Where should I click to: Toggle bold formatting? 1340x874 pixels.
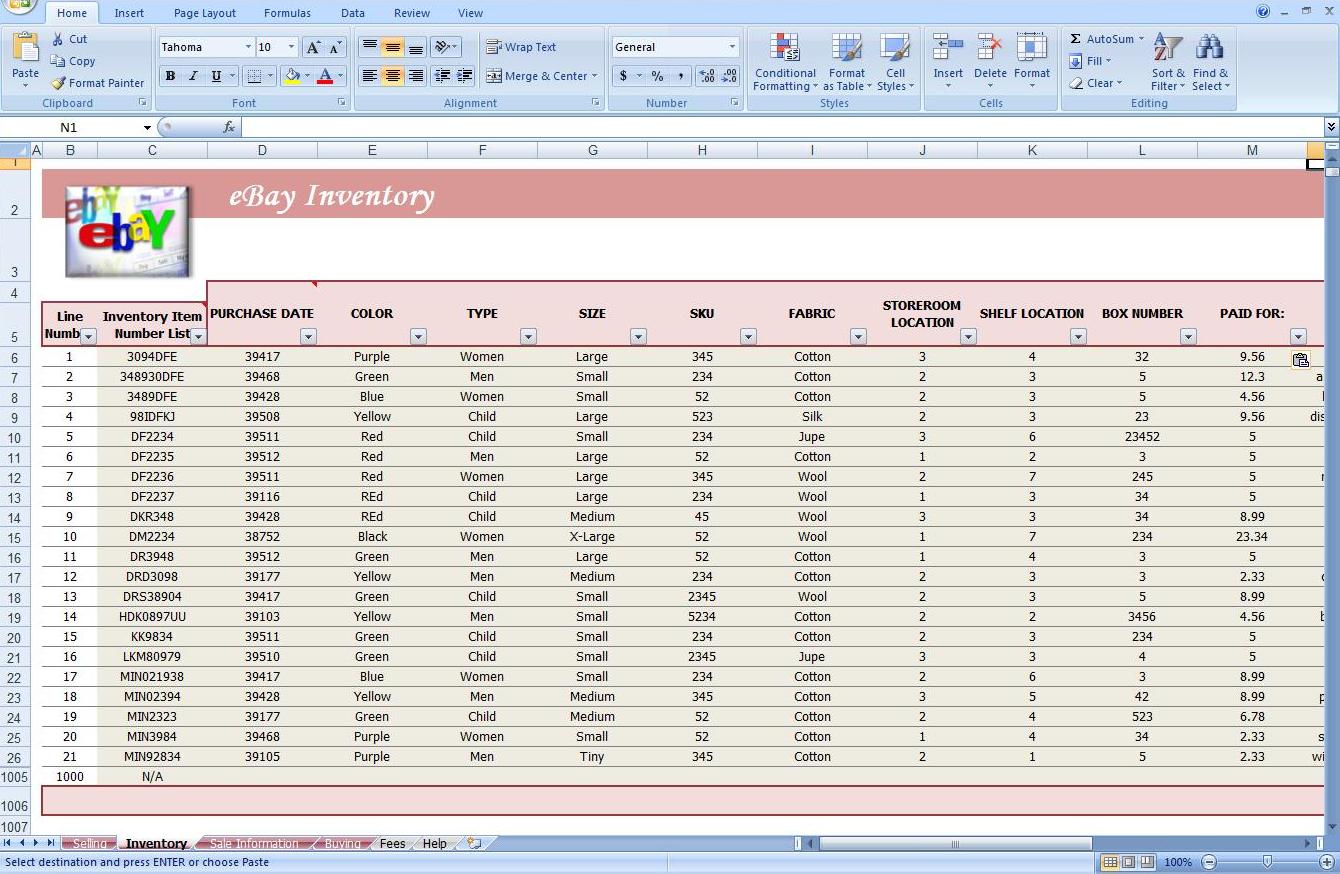click(x=170, y=76)
